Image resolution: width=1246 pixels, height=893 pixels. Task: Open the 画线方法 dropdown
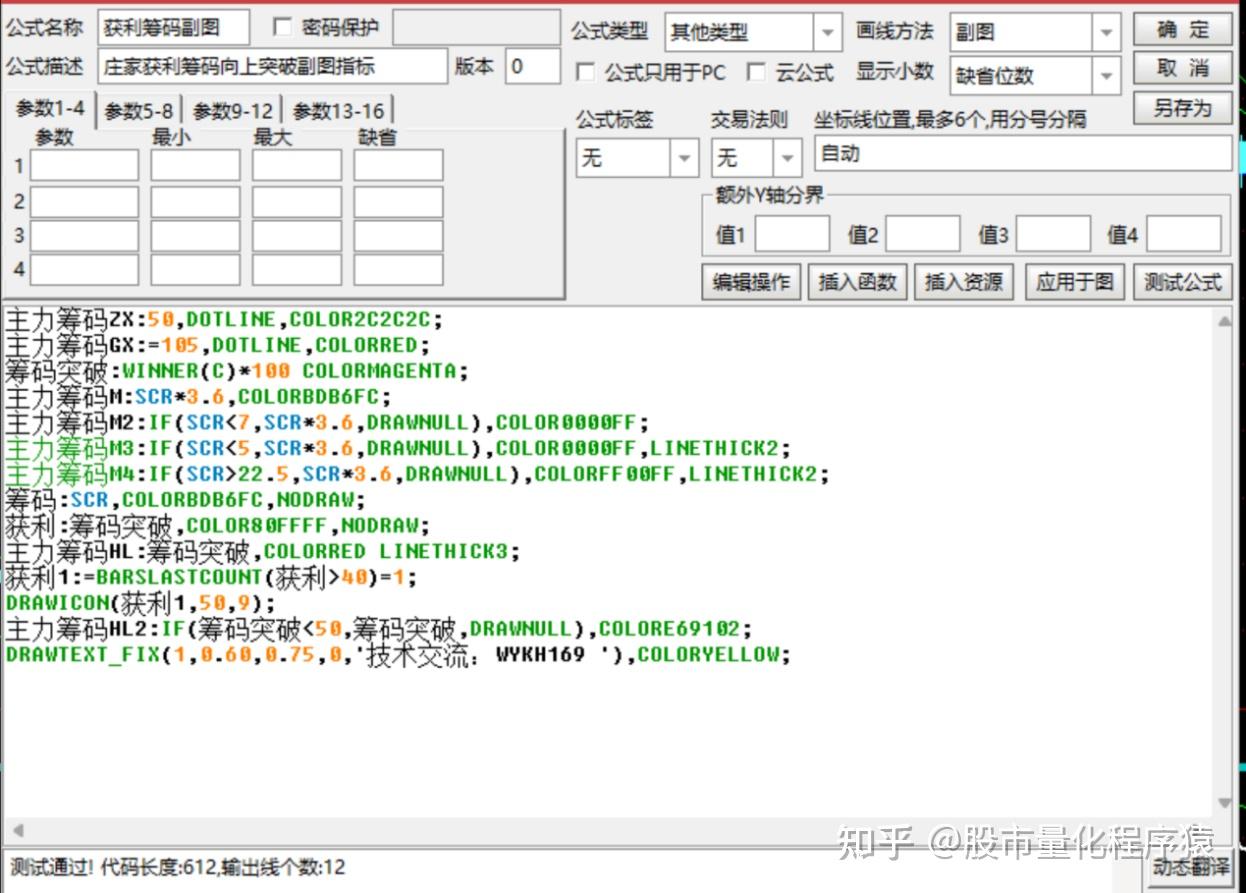point(1106,32)
